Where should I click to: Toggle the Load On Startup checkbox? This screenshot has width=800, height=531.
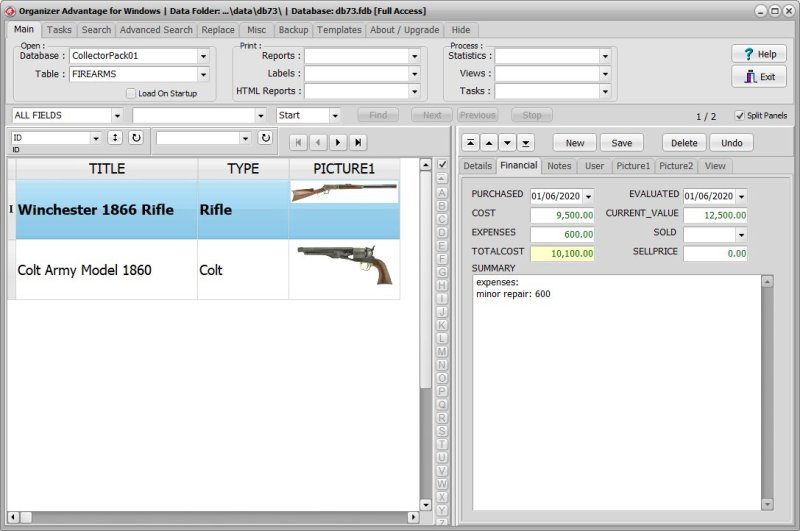131,93
